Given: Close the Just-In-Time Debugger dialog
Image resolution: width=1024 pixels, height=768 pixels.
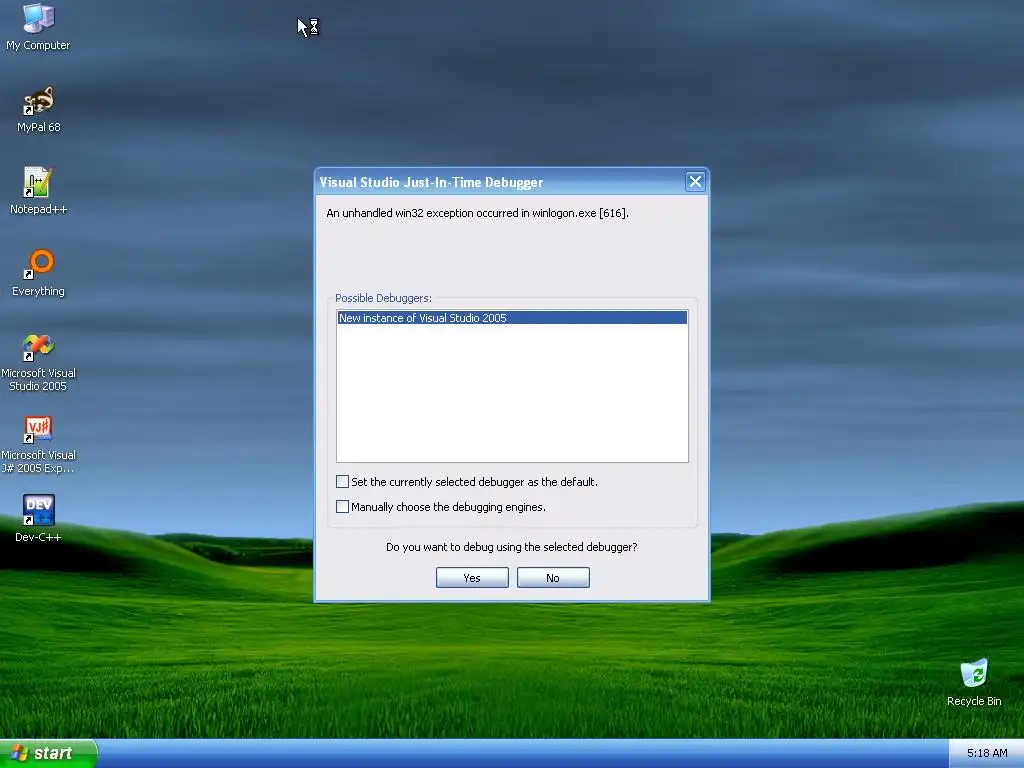Looking at the screenshot, I should coord(695,182).
